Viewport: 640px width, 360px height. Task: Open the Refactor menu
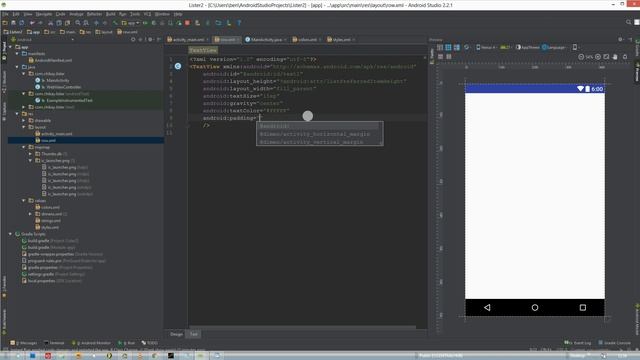click(94, 14)
